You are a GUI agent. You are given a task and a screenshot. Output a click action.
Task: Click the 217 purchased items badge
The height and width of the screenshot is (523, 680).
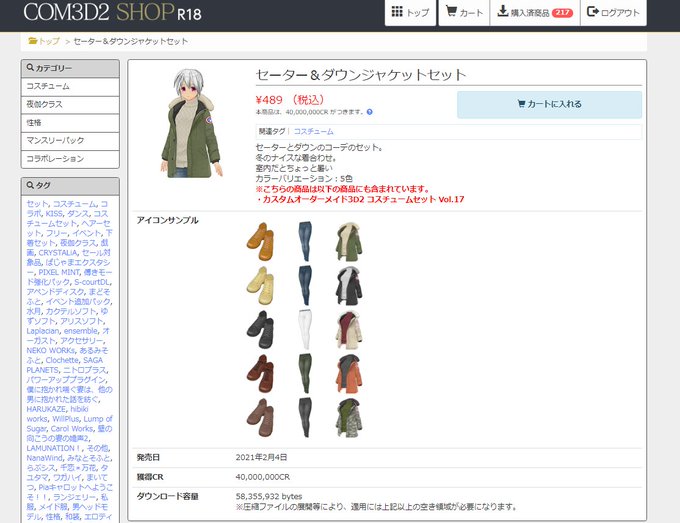click(562, 13)
